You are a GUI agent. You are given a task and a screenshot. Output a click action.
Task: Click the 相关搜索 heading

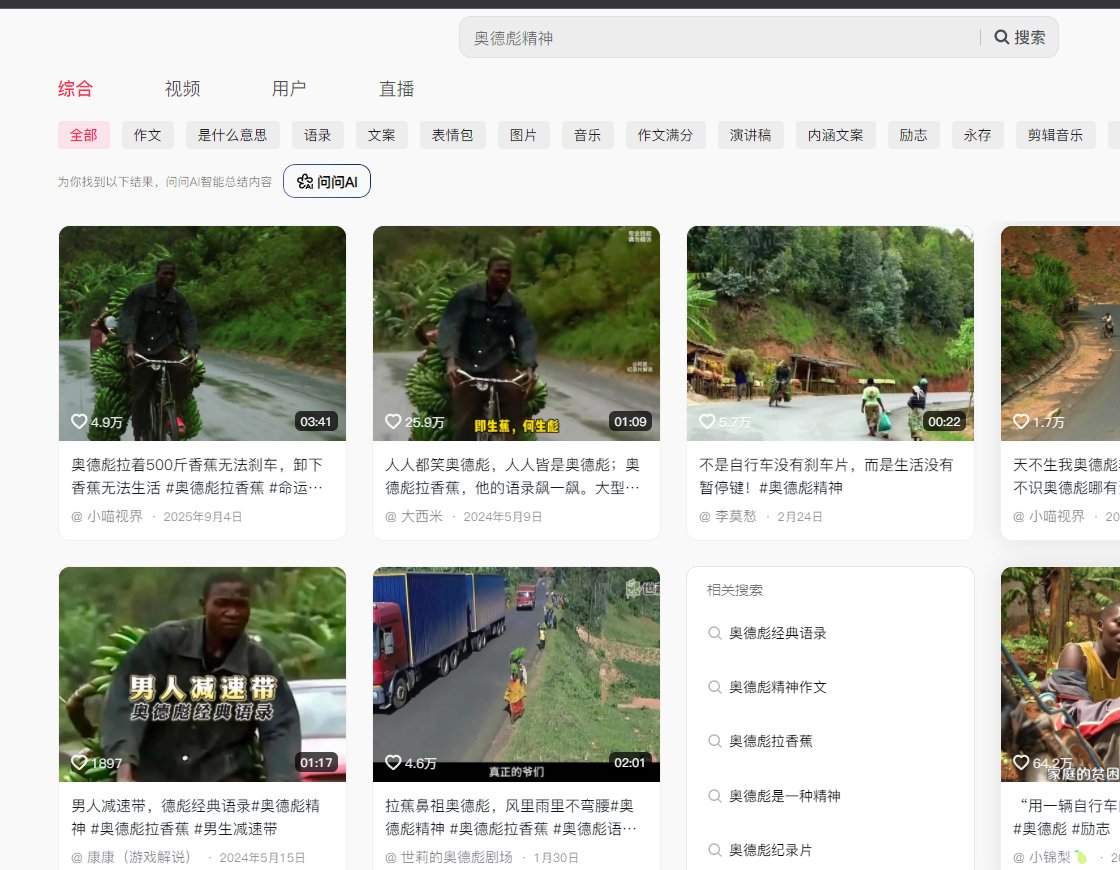tap(735, 590)
